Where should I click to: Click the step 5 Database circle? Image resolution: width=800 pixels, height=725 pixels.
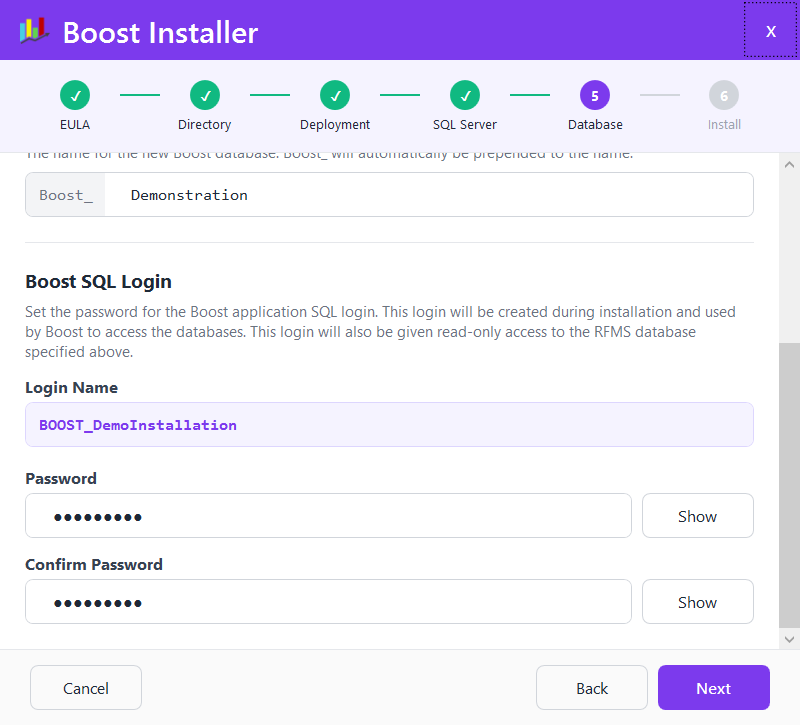pos(595,95)
